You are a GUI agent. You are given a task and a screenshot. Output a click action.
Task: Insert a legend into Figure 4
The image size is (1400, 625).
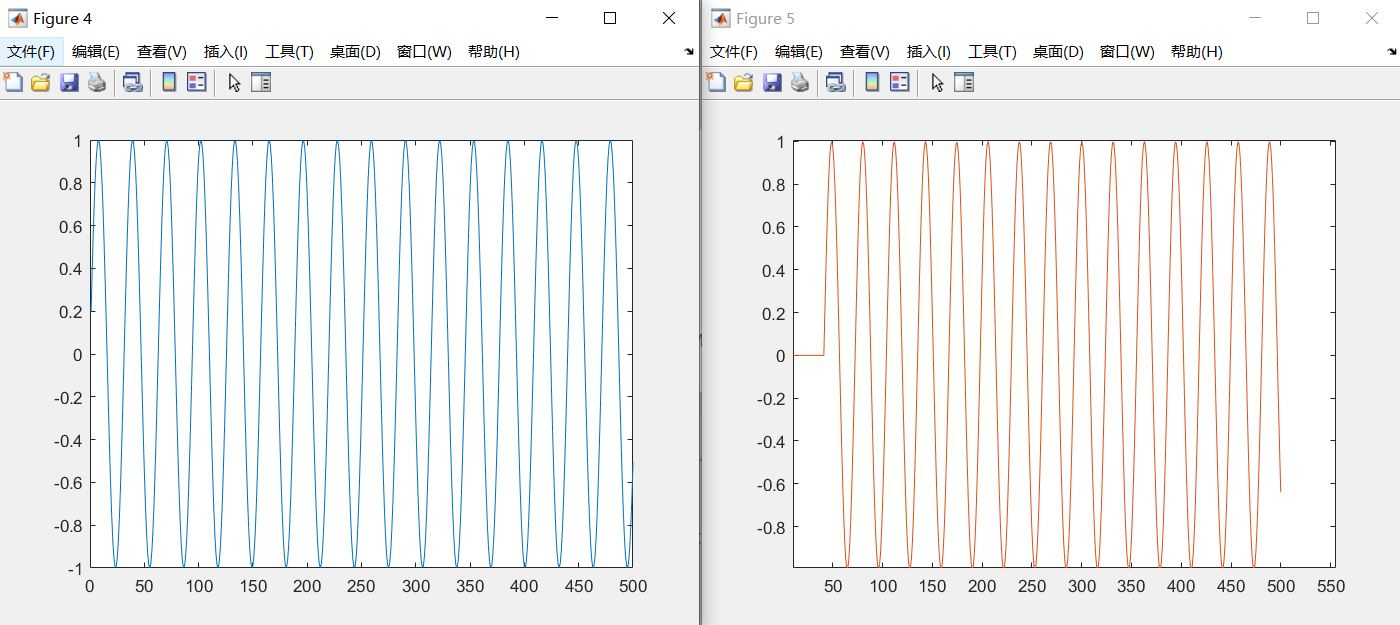click(x=196, y=82)
